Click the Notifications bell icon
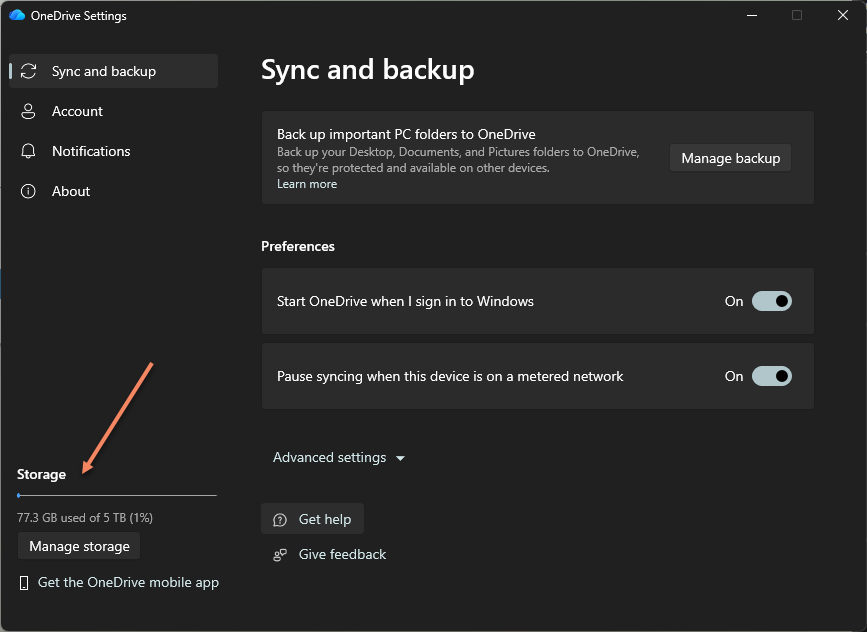867x632 pixels. pos(29,151)
